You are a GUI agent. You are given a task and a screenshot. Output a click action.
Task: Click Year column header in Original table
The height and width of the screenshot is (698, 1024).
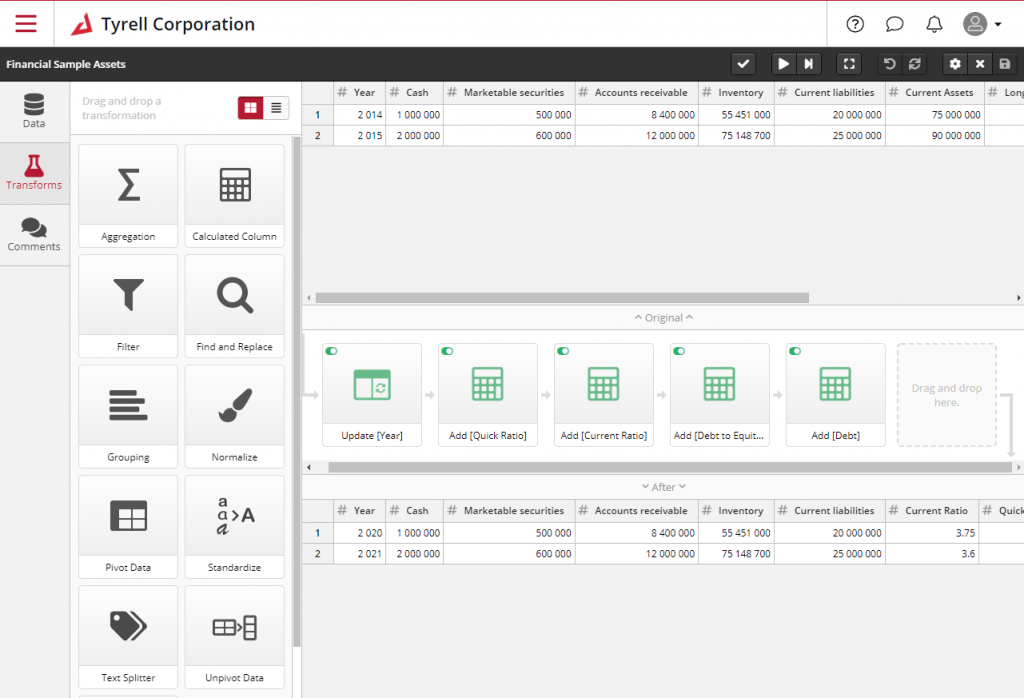tap(359, 93)
